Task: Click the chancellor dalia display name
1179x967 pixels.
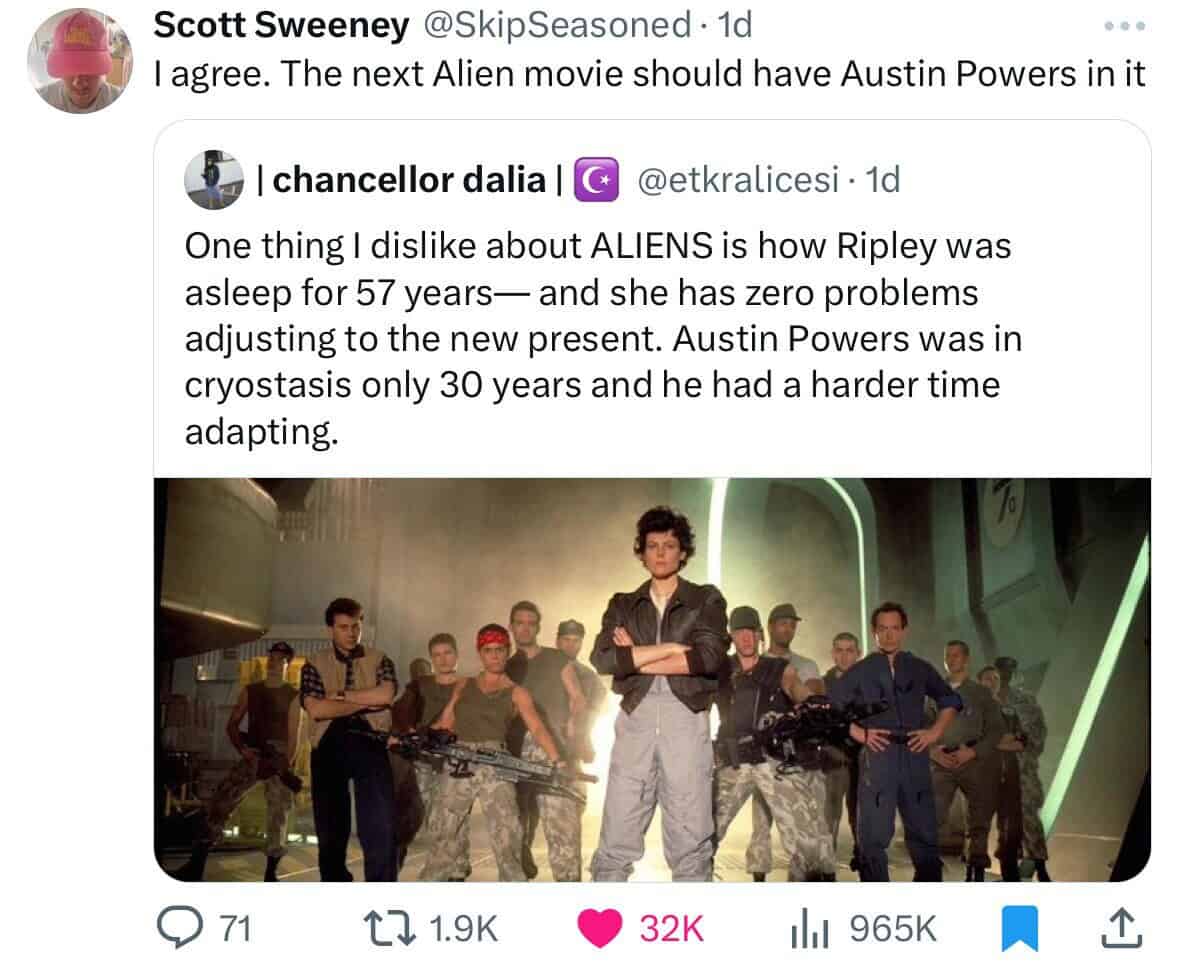Action: (409, 180)
